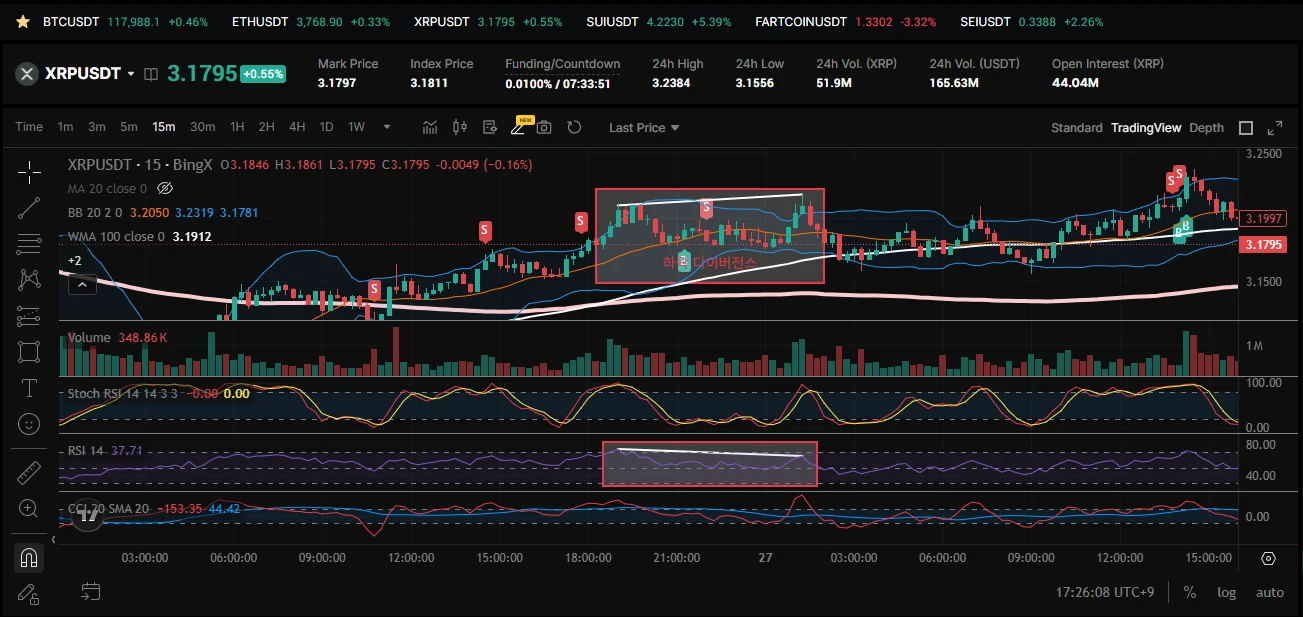This screenshot has height=617, width=1303.
Task: Click BTCUSDT ticker in top bar
Action: click(71, 21)
